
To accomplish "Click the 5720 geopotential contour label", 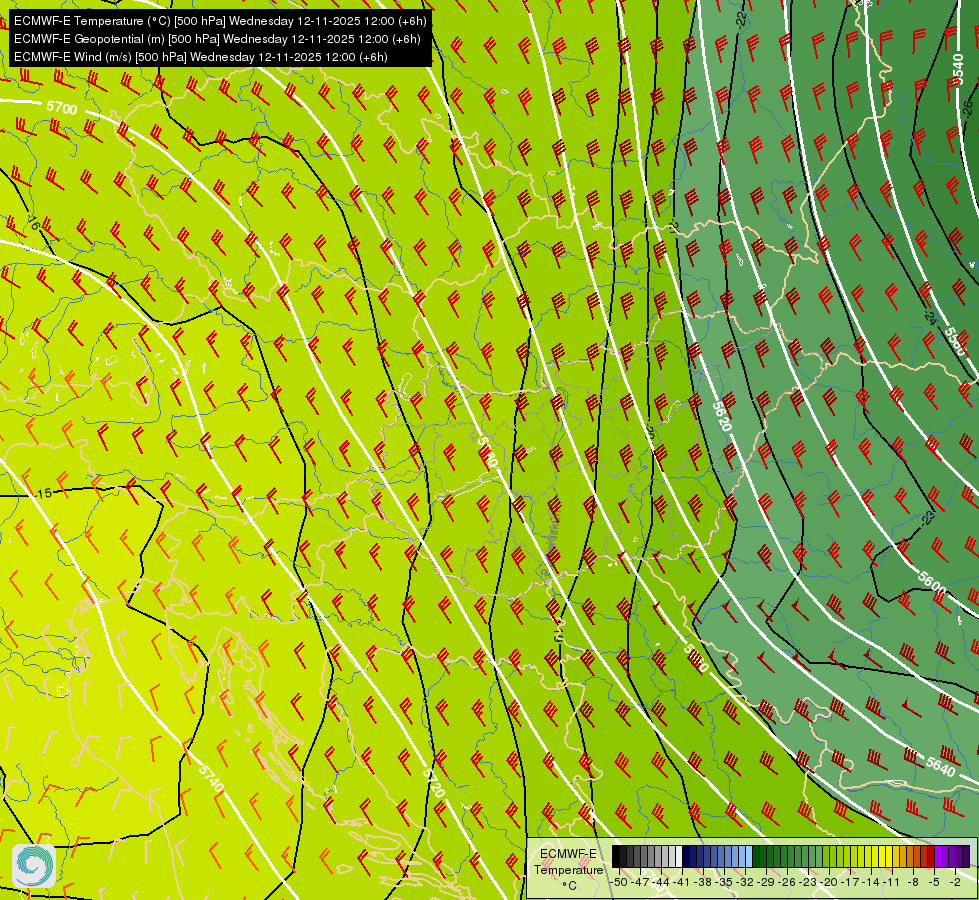I will (x=434, y=783).
